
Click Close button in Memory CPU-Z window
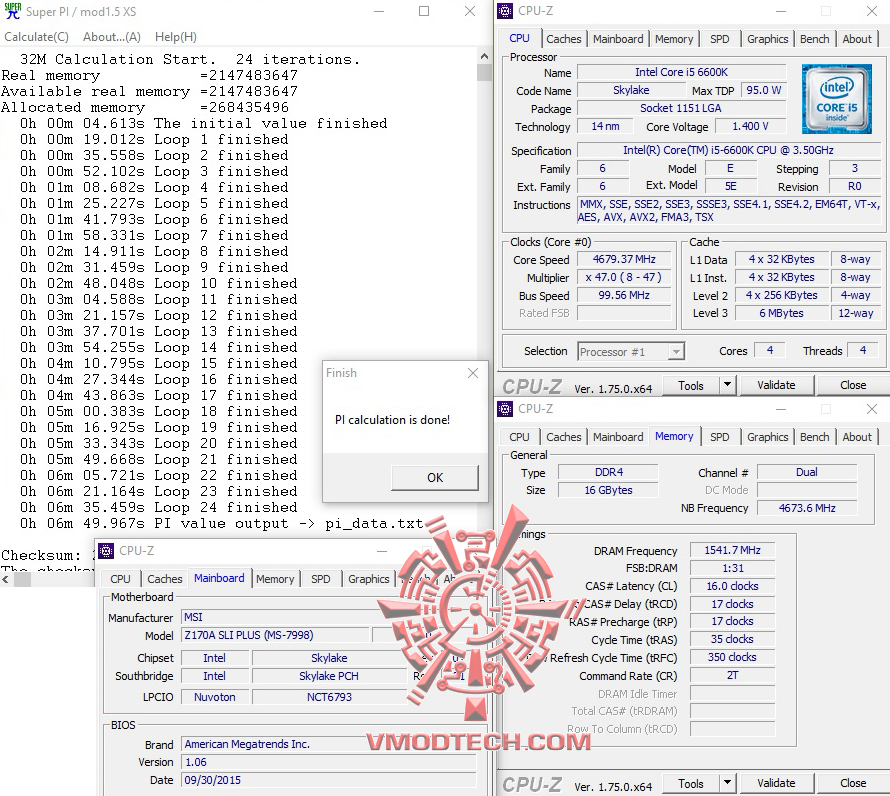853,784
